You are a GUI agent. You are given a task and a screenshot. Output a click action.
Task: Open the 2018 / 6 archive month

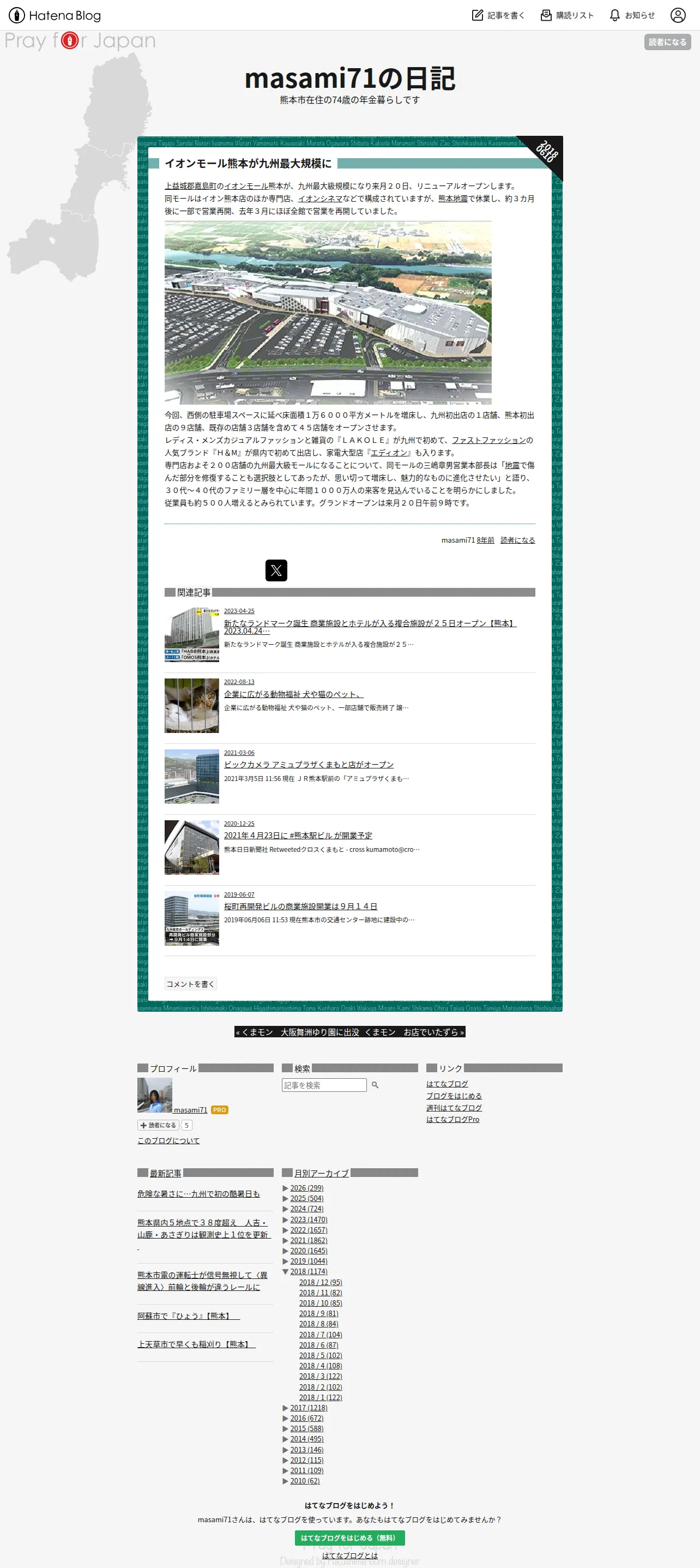[318, 1344]
